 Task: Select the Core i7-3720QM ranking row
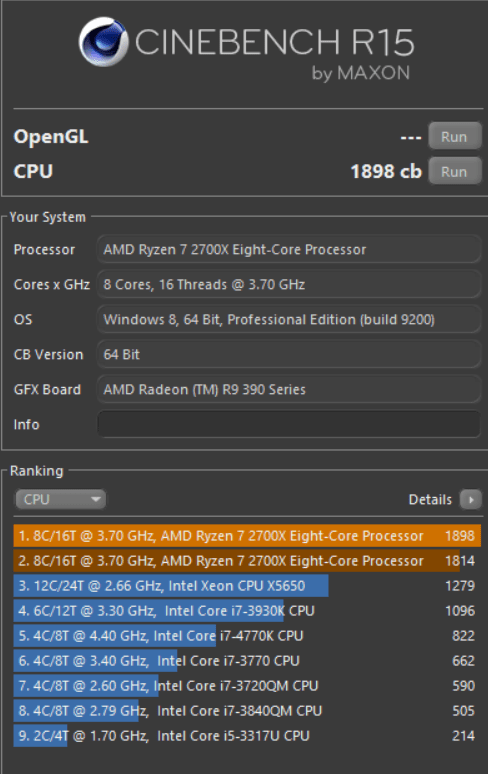click(x=247, y=686)
